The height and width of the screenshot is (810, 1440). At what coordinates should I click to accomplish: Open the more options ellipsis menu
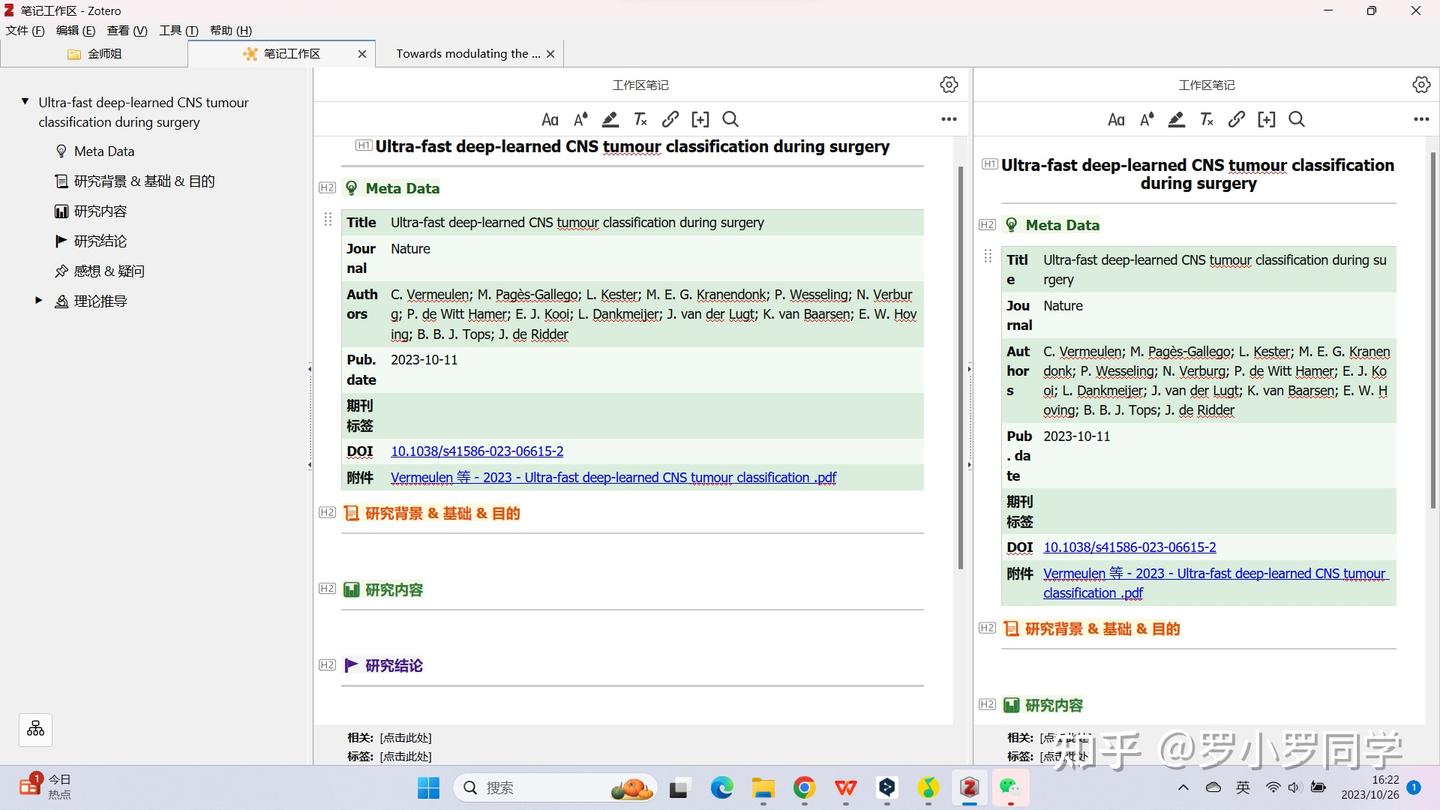coord(948,119)
